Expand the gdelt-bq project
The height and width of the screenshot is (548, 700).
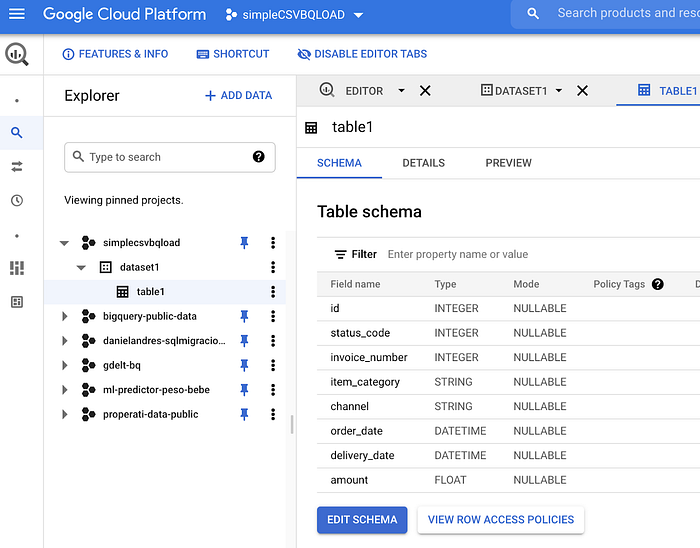pyautogui.click(x=65, y=365)
